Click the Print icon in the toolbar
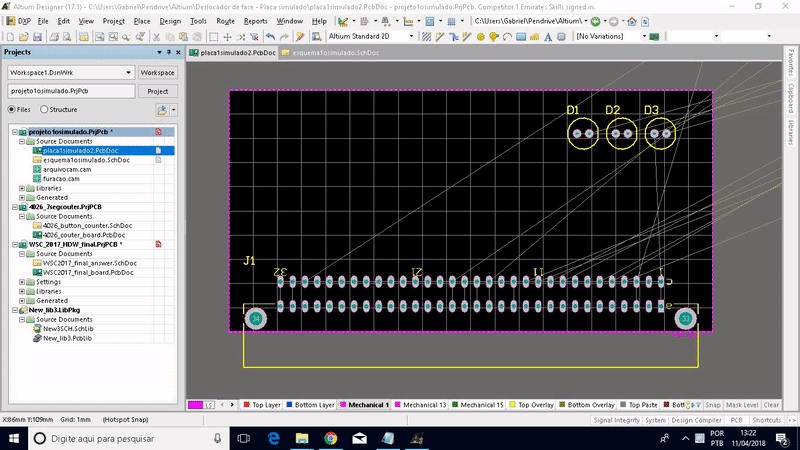This screenshot has height=450, width=800. [54, 37]
